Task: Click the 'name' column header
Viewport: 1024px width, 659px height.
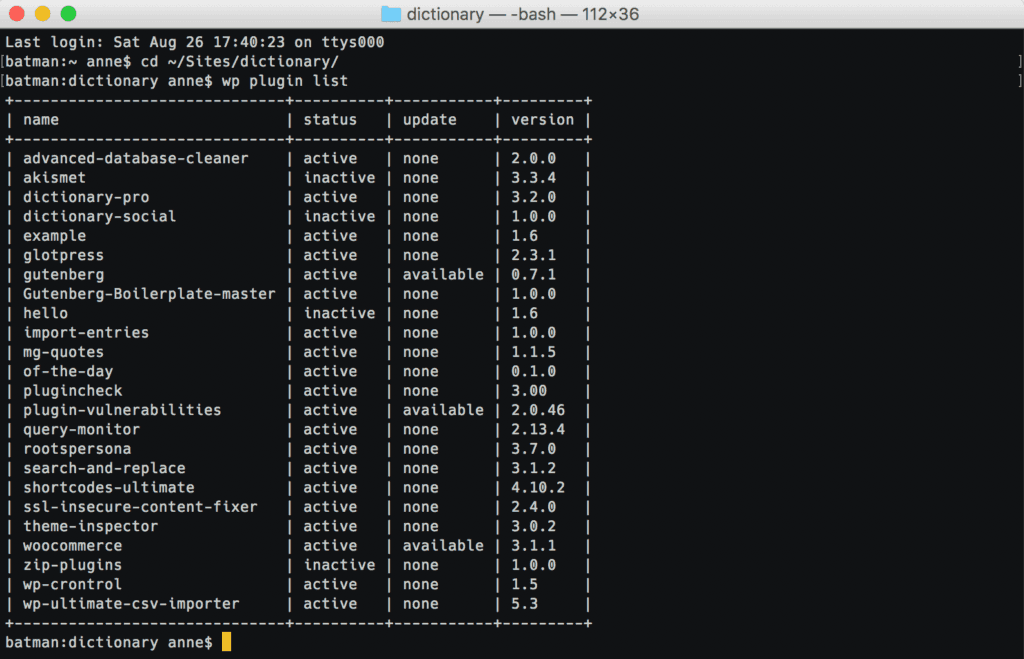Action: coord(41,120)
